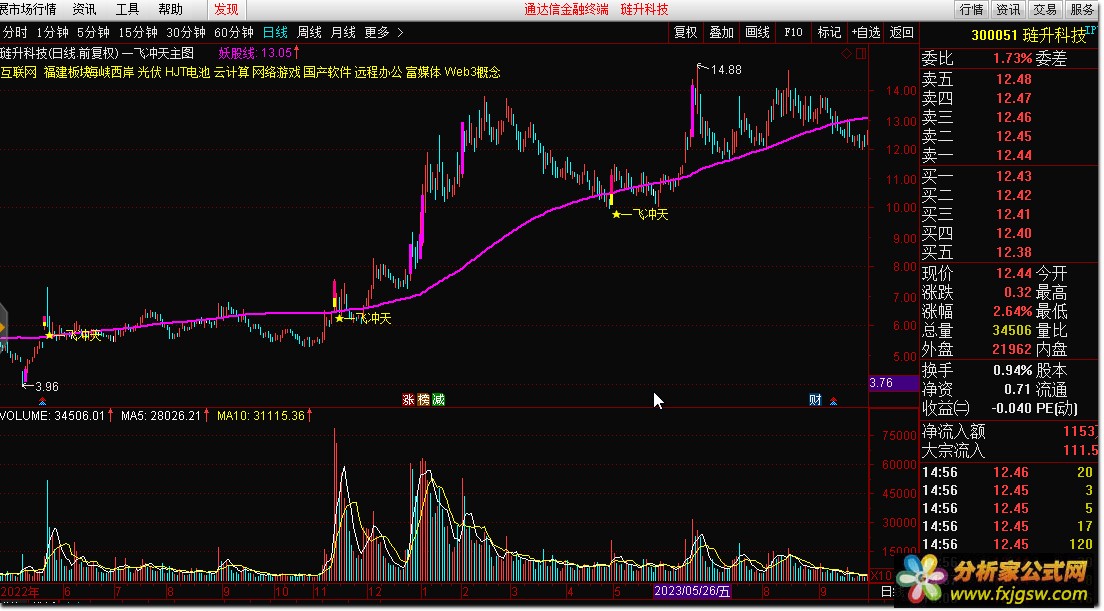
Task: Click the red 涨 event marker
Action: pyautogui.click(x=408, y=400)
